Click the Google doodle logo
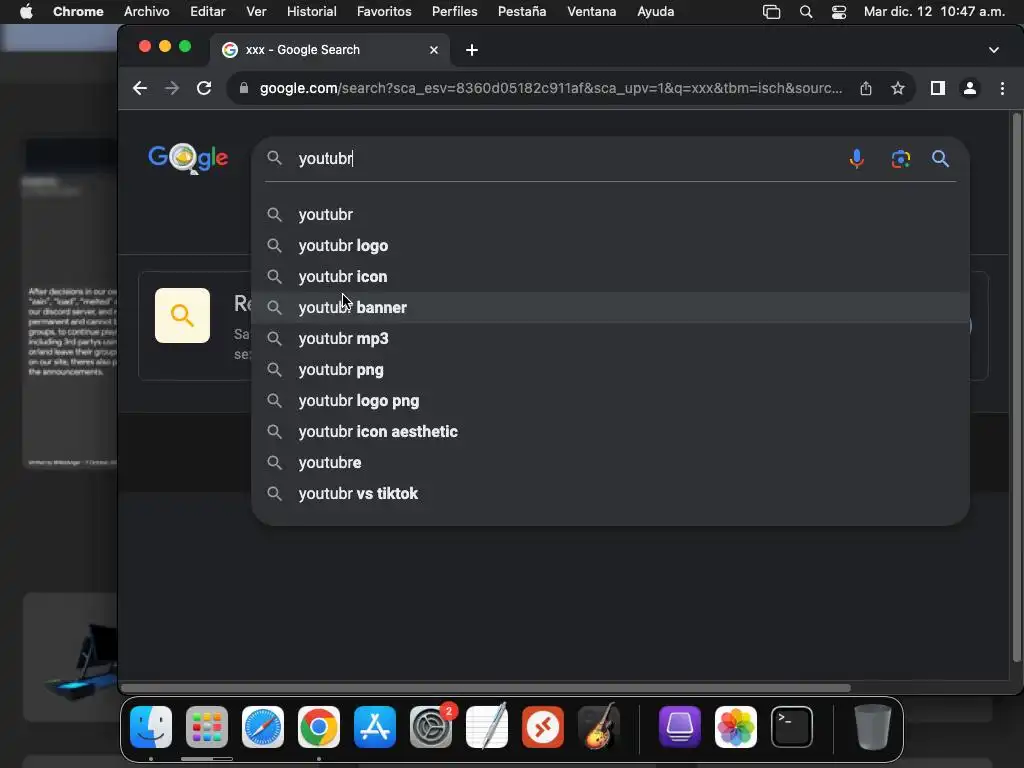Image resolution: width=1024 pixels, height=768 pixels. 188,158
